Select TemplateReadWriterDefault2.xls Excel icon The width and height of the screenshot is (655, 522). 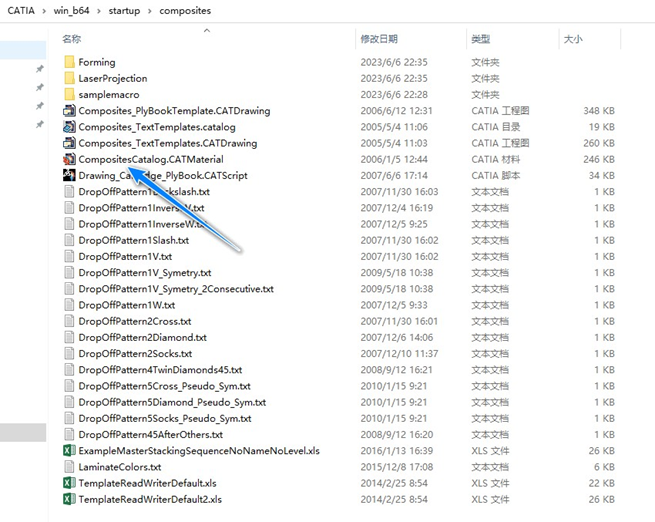[69, 499]
